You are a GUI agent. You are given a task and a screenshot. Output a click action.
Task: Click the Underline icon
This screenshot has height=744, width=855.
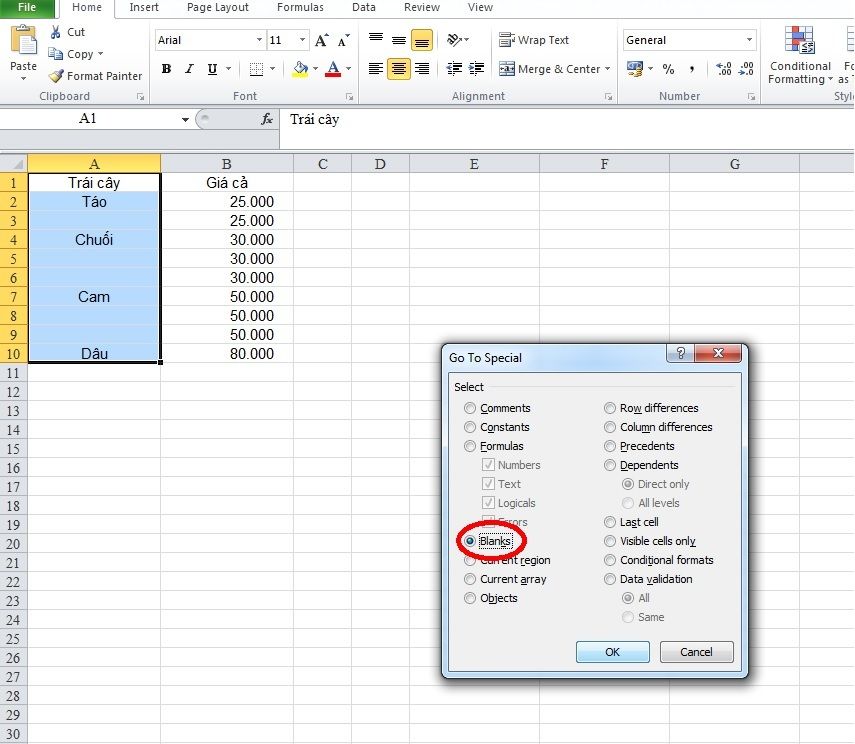point(212,70)
